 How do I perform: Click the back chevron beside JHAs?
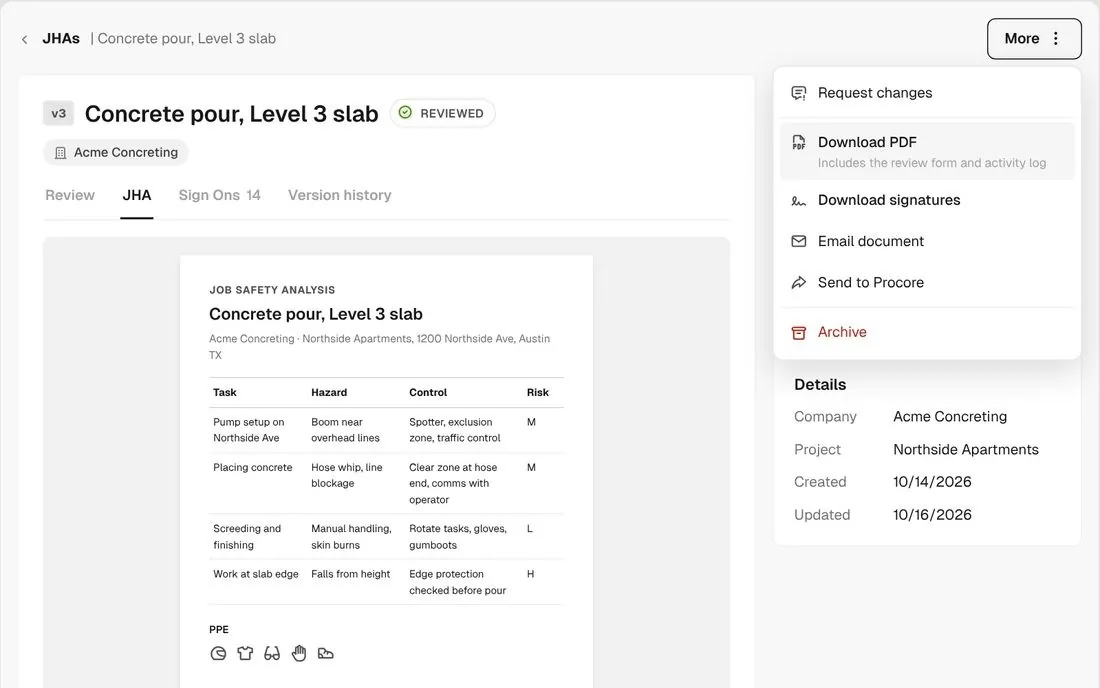point(25,39)
